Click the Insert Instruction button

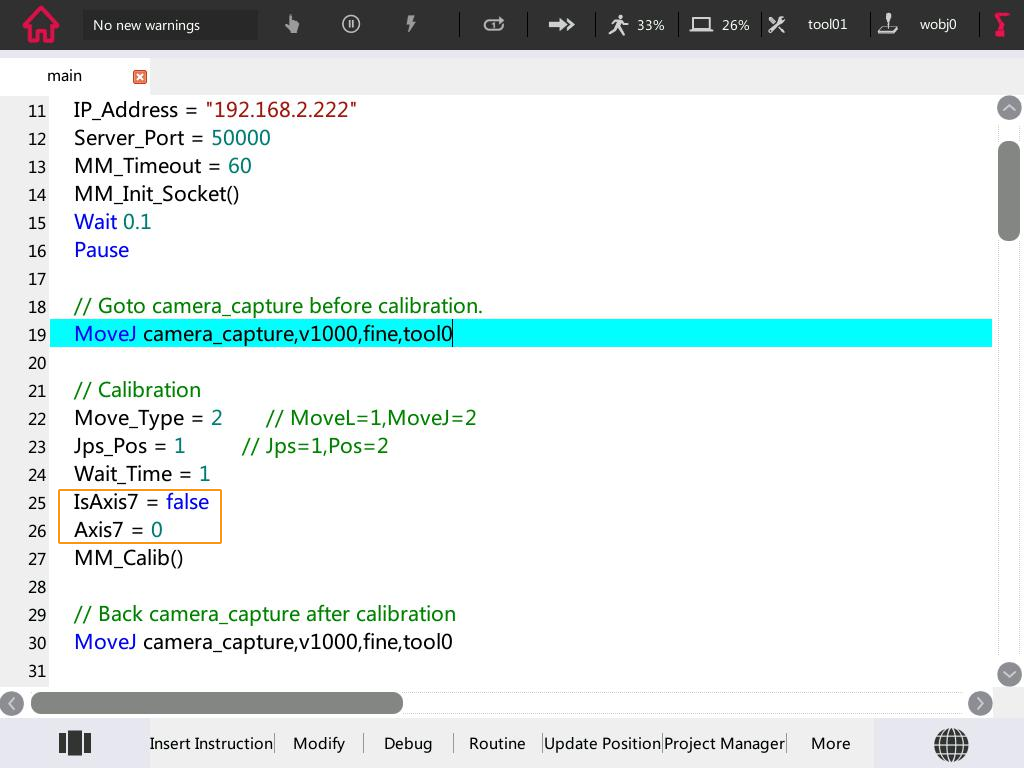click(x=211, y=743)
